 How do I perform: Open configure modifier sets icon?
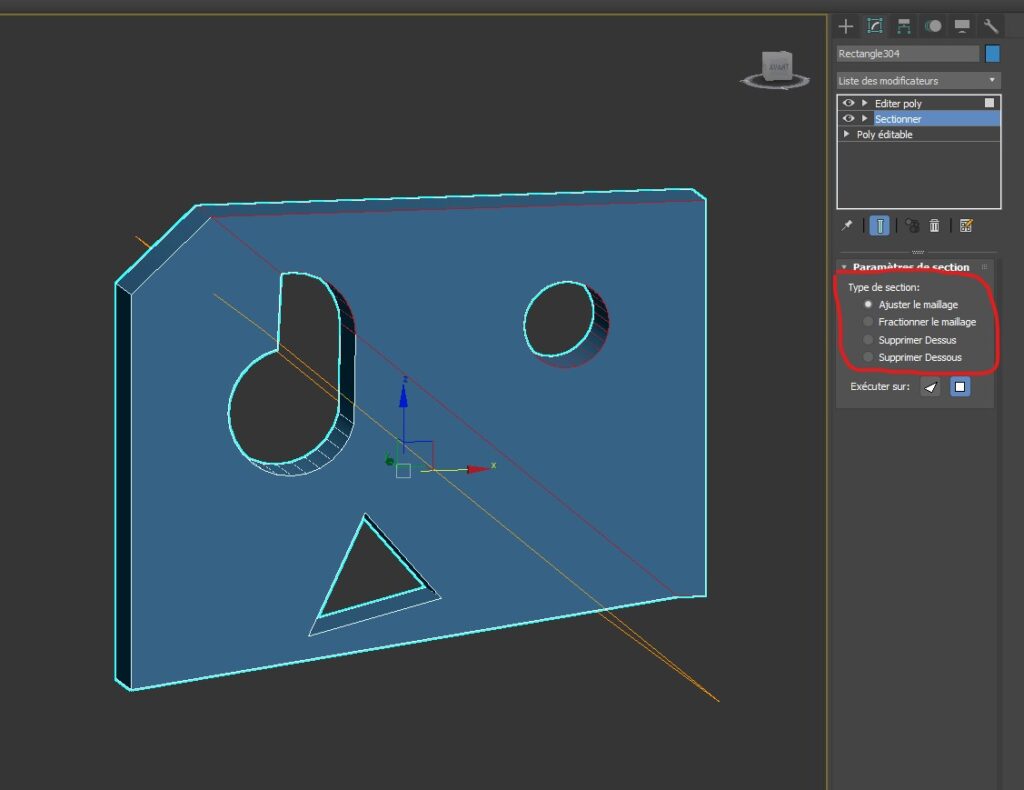[x=966, y=226]
